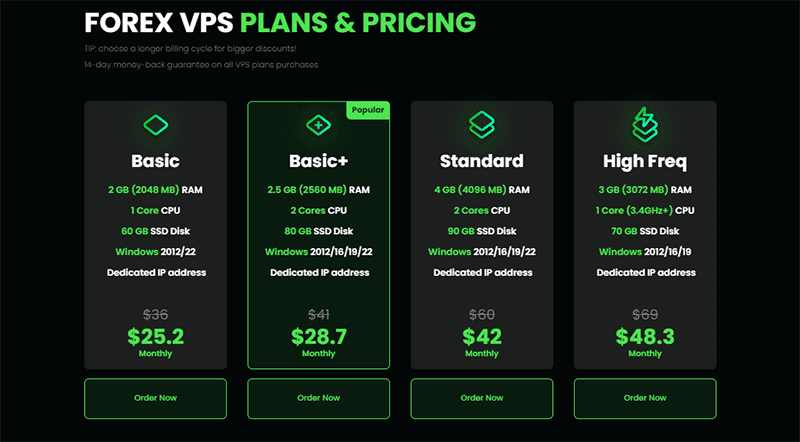
Task: Click the $42 Standard price
Action: pos(482,336)
